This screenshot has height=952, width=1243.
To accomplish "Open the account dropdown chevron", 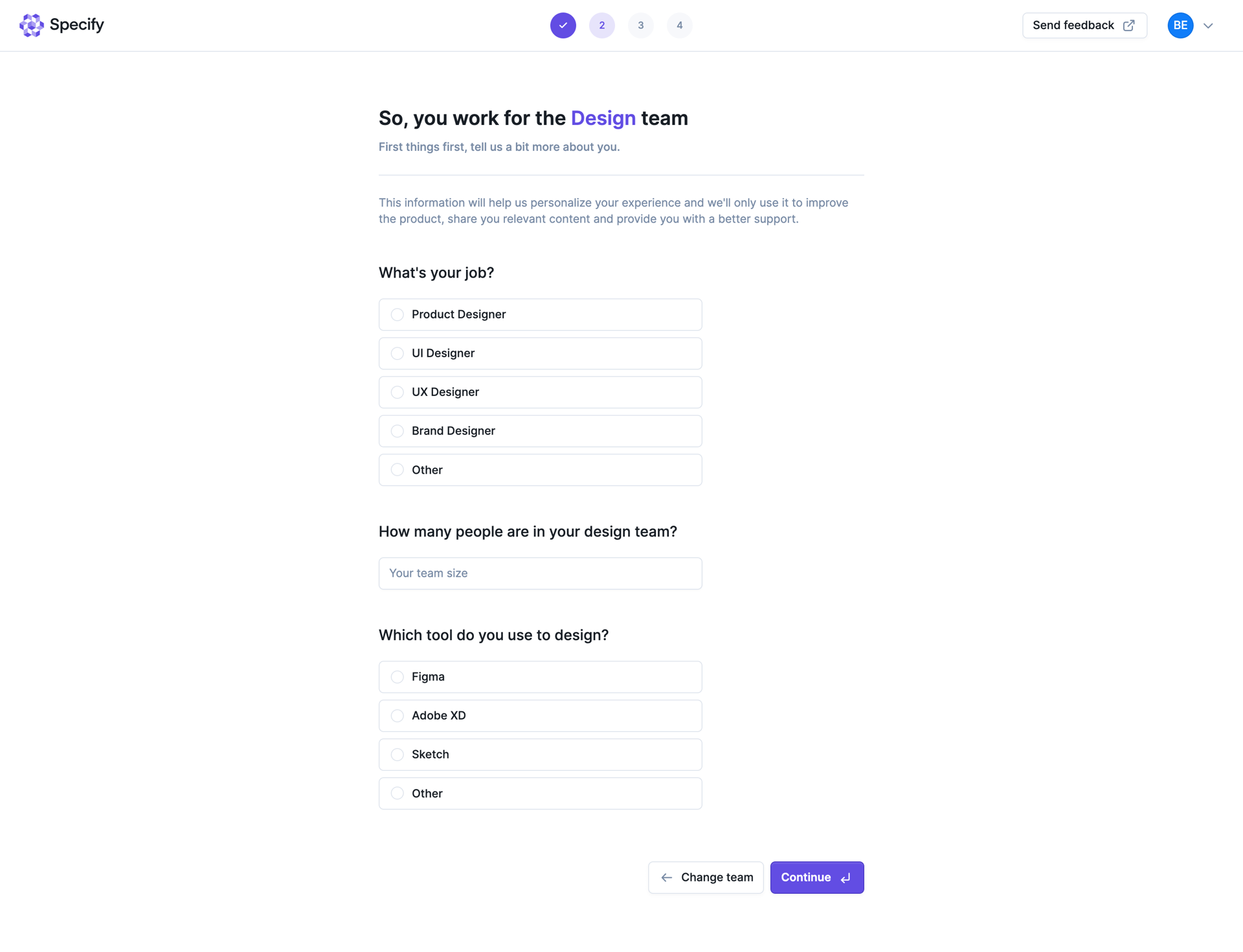I will 1208,25.
